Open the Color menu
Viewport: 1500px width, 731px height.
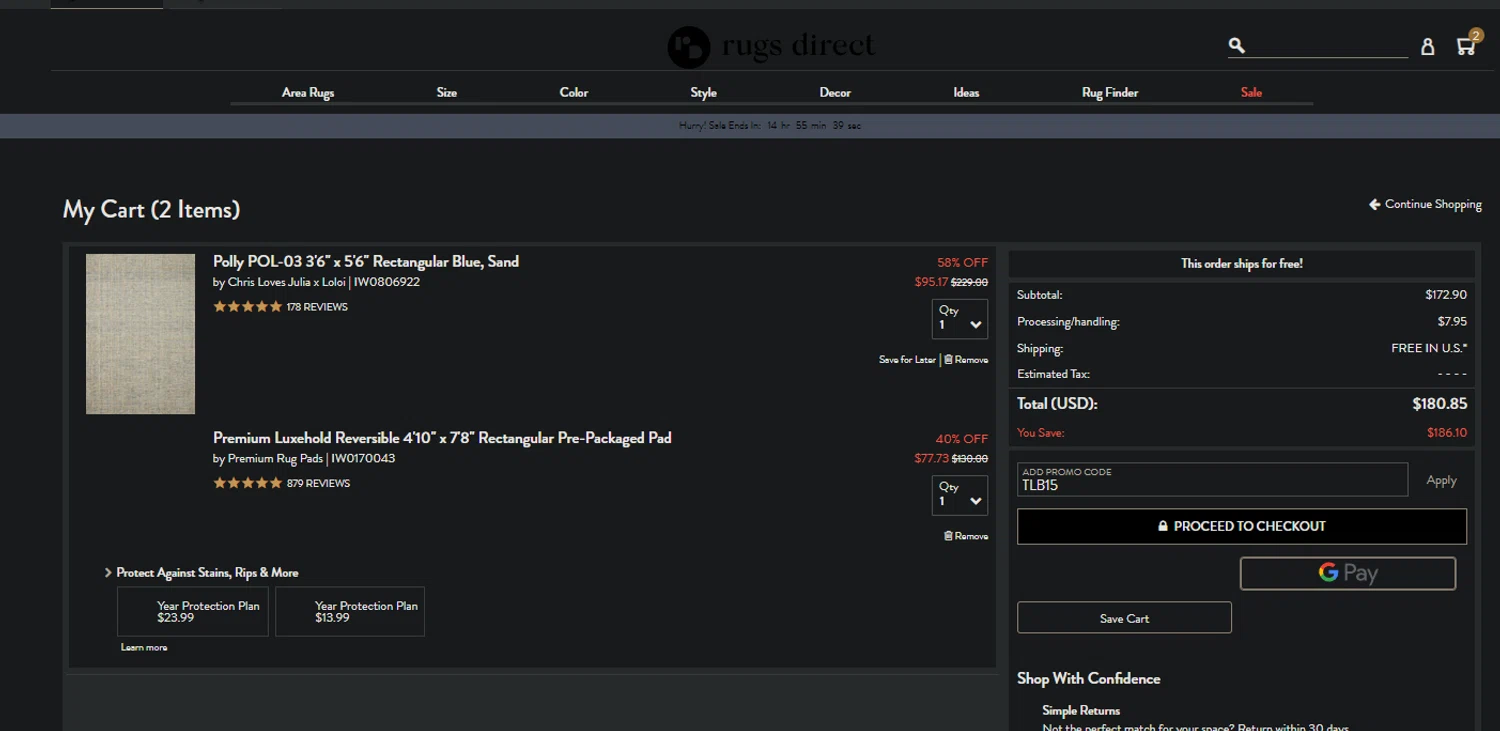(x=574, y=92)
